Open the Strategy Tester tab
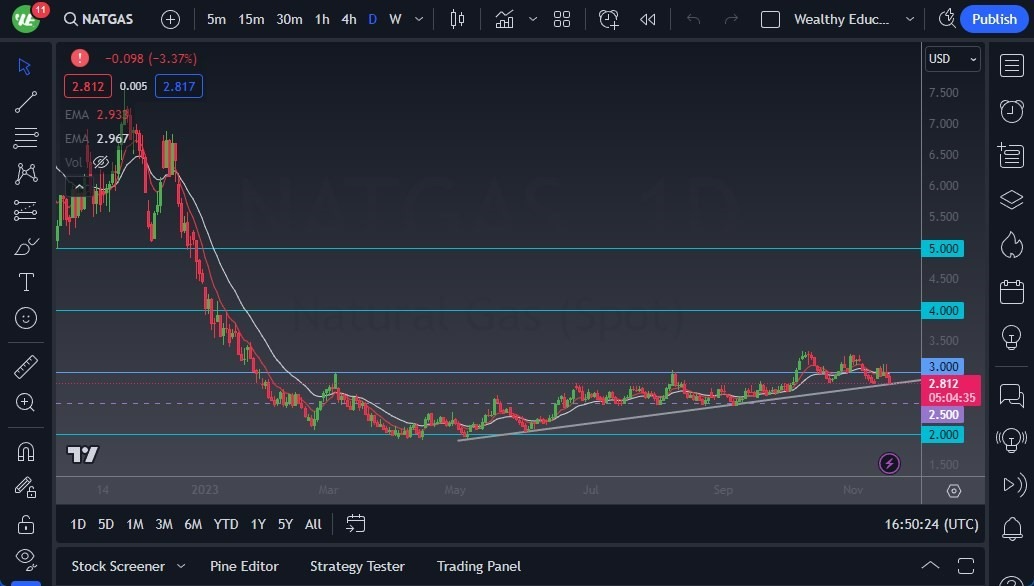The width and height of the screenshot is (1034, 586). pyautogui.click(x=357, y=566)
